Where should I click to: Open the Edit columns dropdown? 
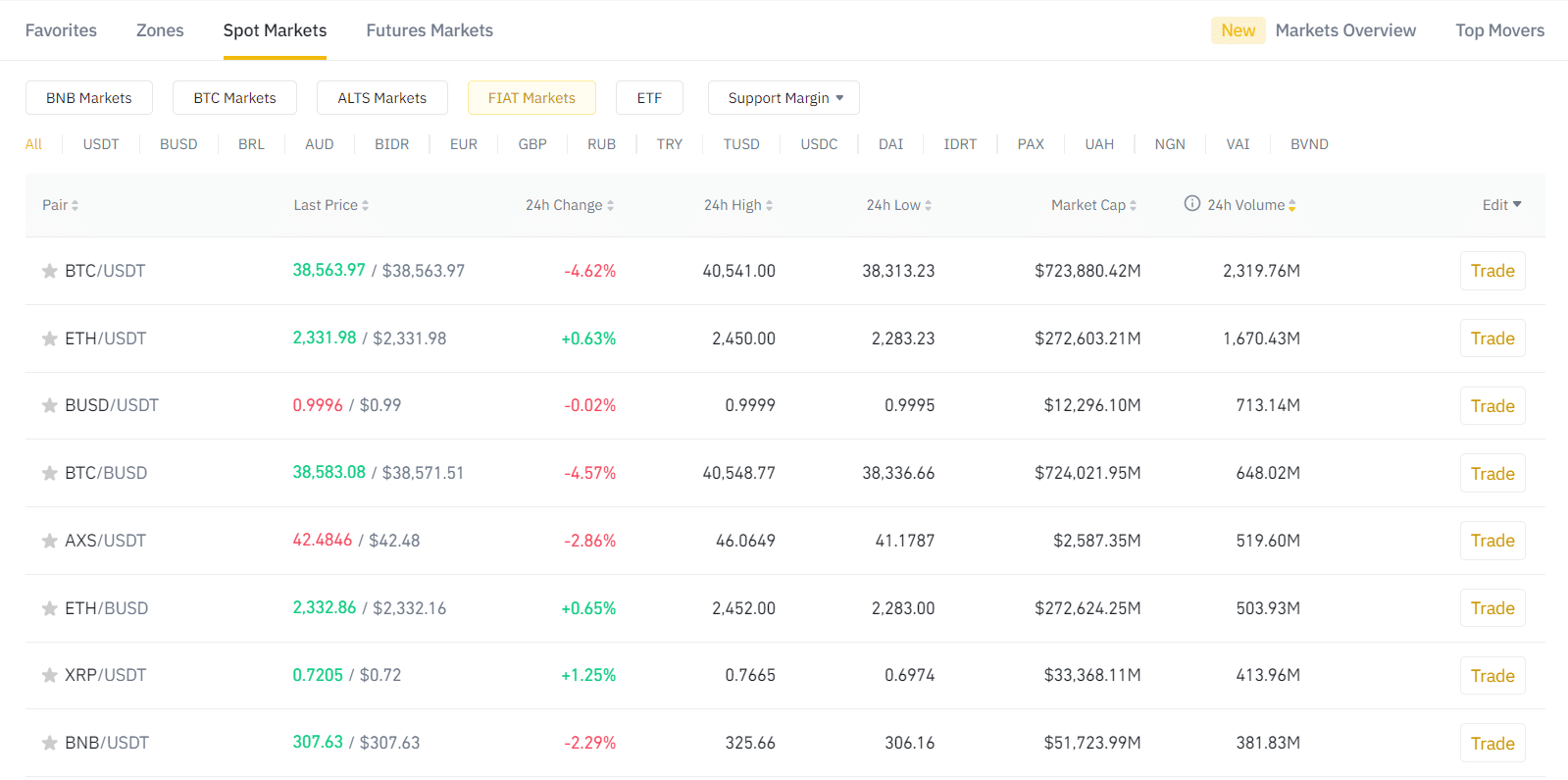[x=1502, y=205]
